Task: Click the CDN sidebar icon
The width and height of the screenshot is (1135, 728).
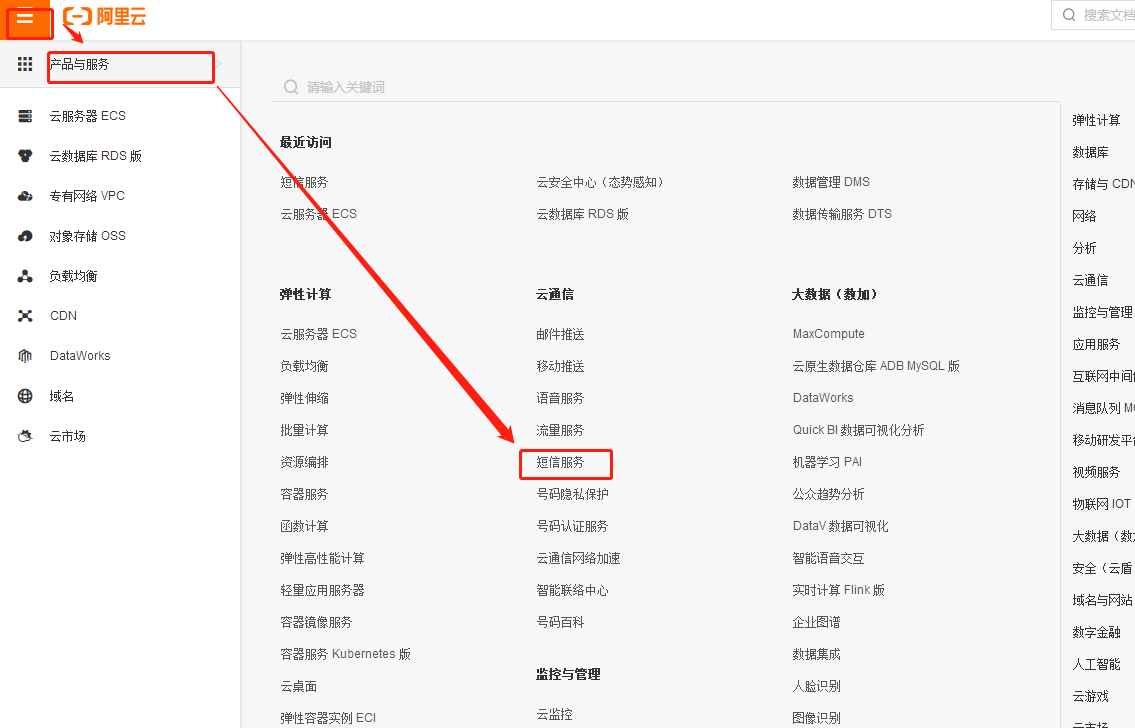Action: [x=25, y=316]
